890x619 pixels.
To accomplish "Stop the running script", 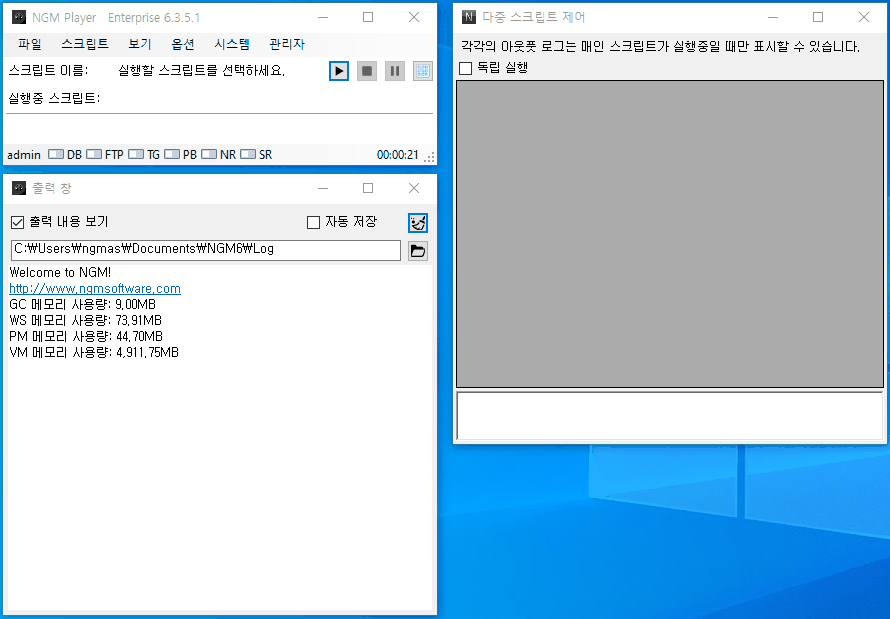I will pos(367,71).
